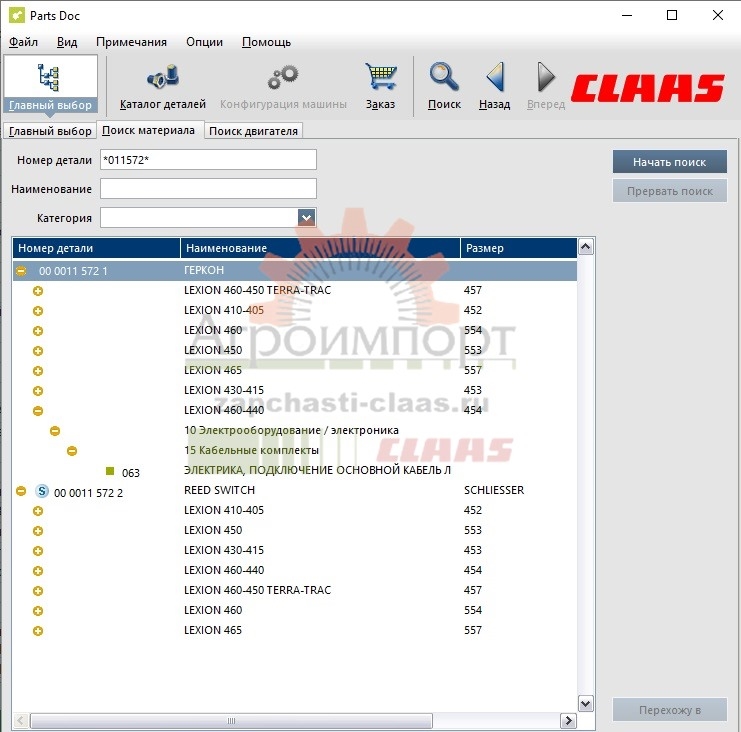
Task: Click the Начать поиск button
Action: (670, 162)
